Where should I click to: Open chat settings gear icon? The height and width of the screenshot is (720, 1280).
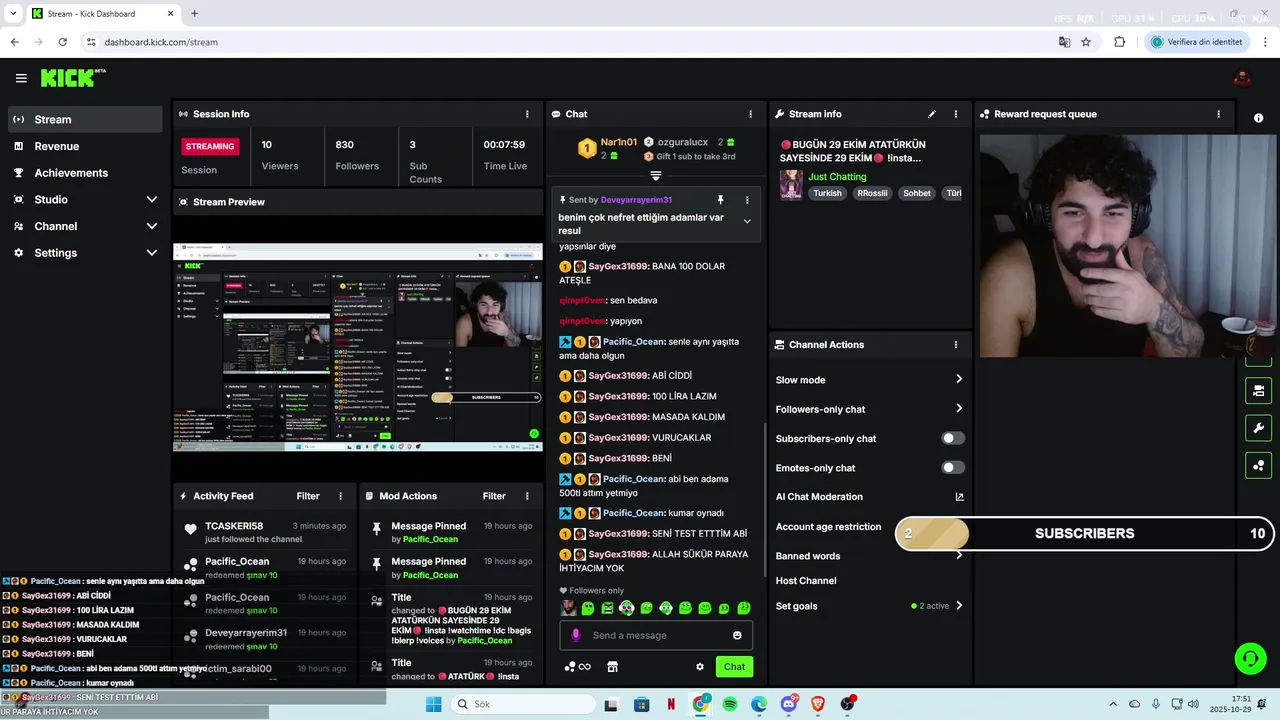700,667
